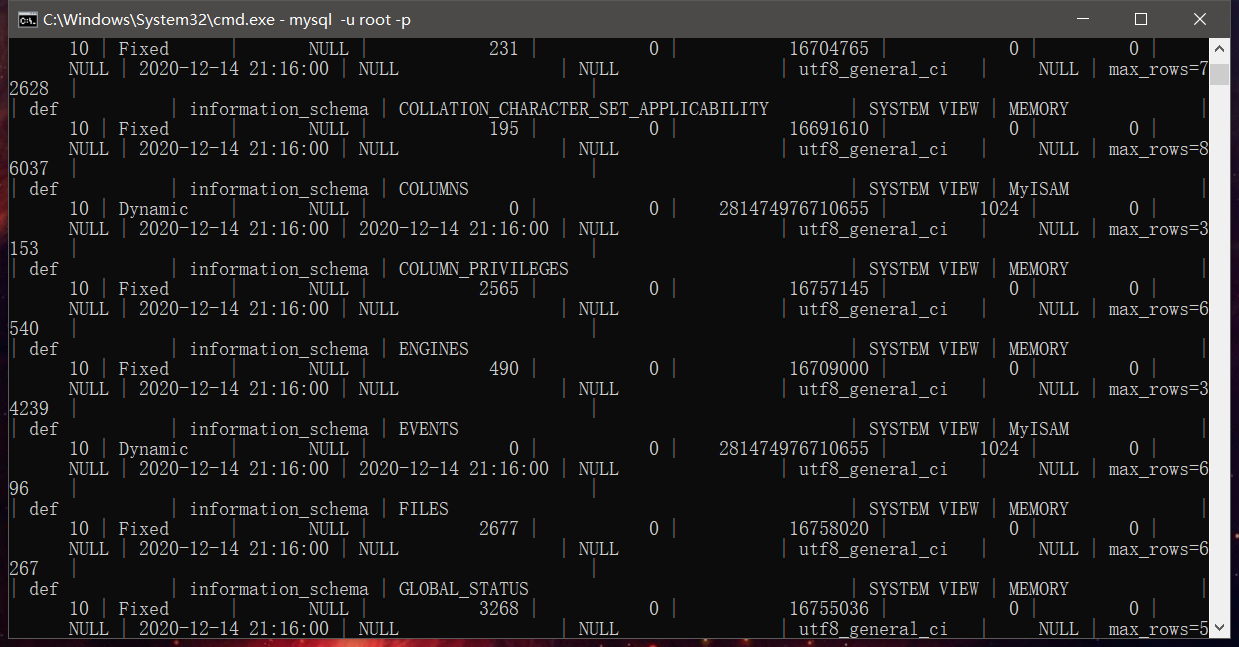Select the value 2677

point(499,529)
